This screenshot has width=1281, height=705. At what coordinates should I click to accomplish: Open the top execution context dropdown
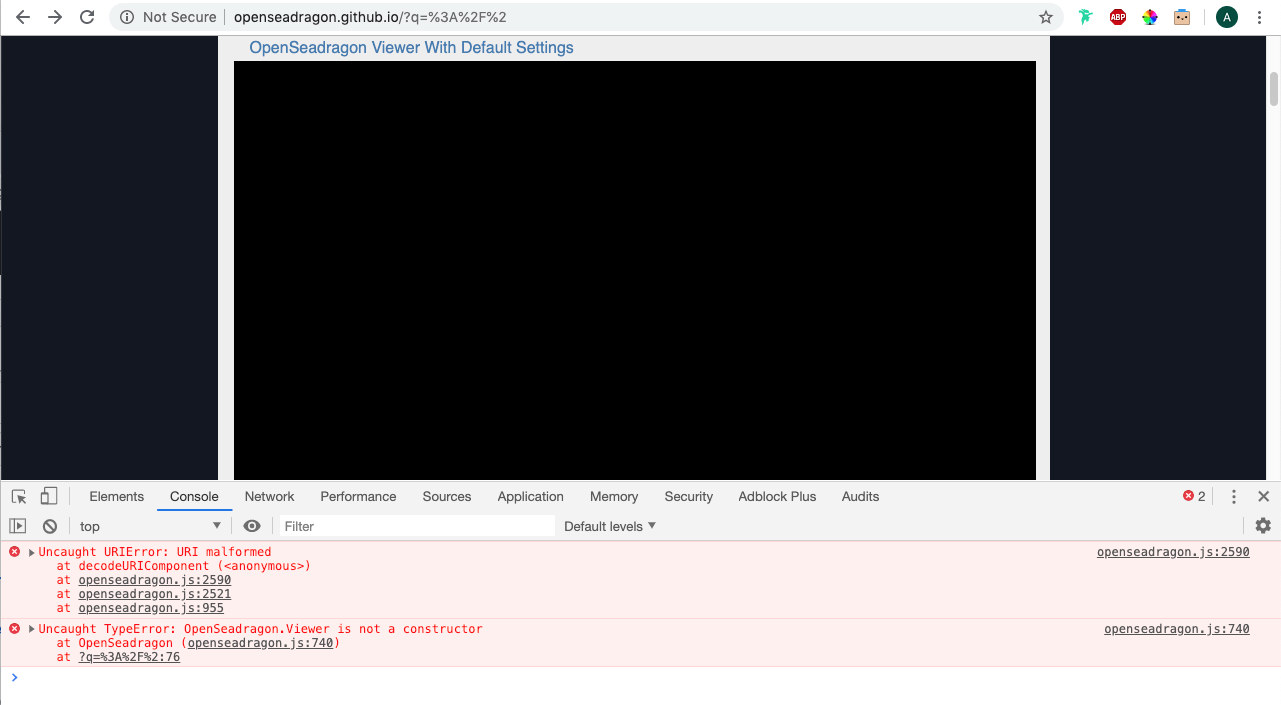pyautogui.click(x=148, y=525)
